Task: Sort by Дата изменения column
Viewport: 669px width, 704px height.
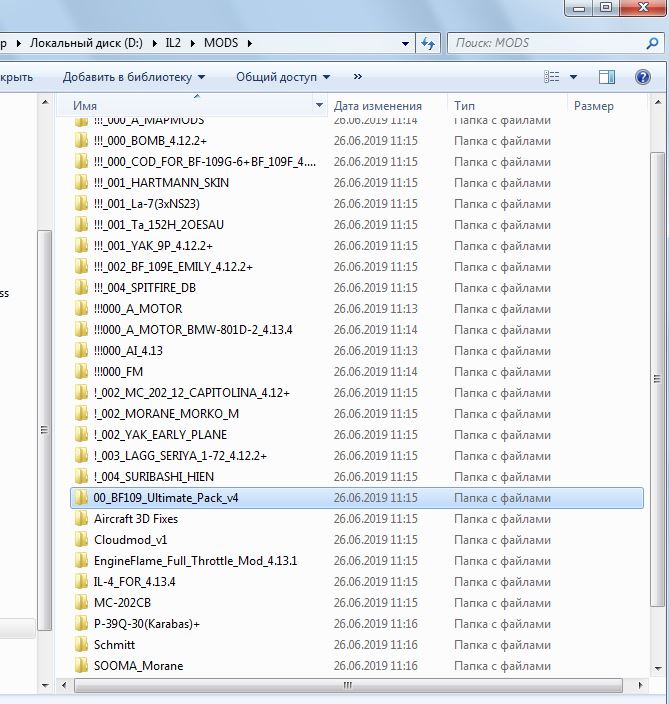Action: (378, 106)
